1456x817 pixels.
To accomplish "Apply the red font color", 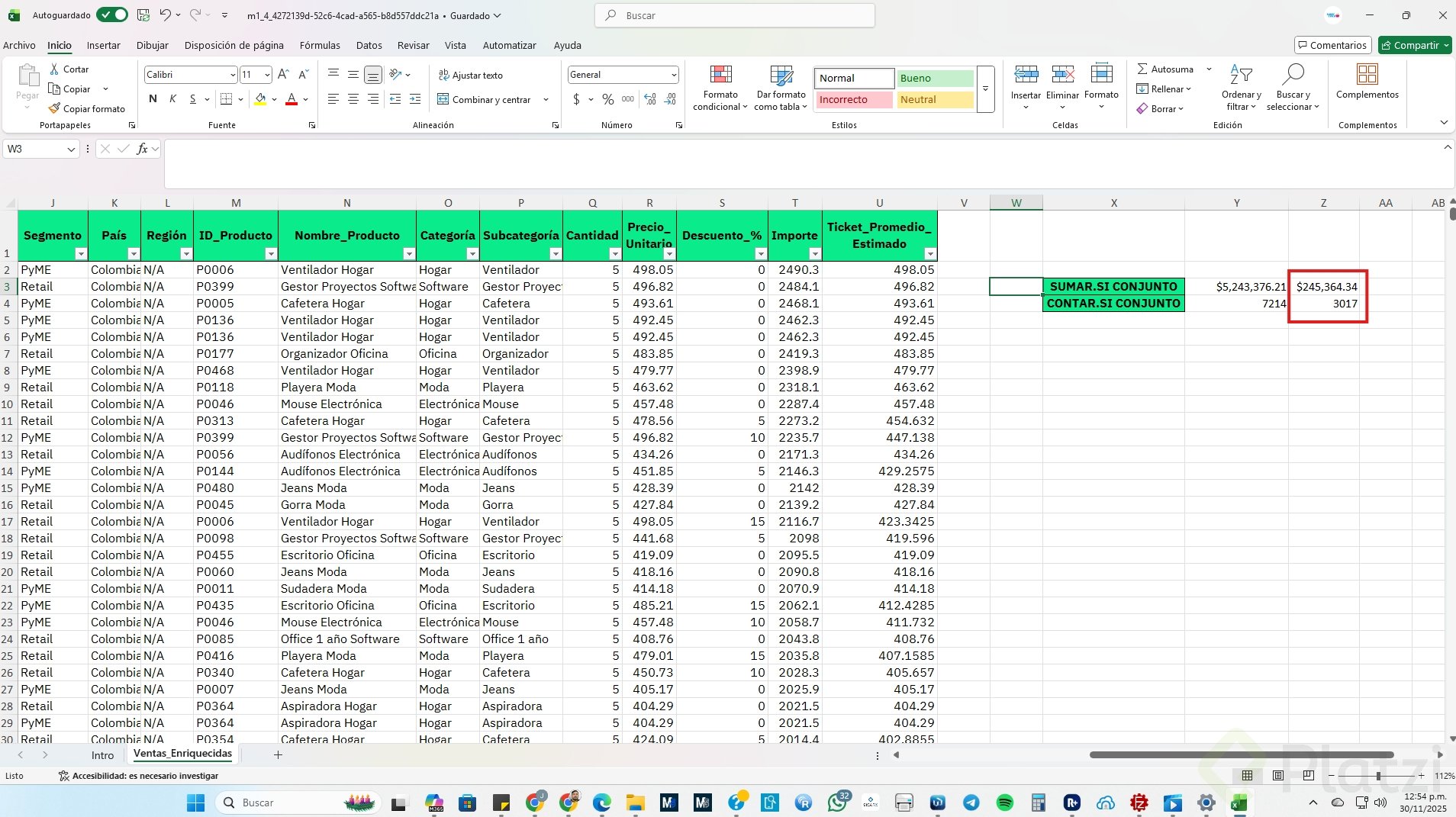I will pyautogui.click(x=291, y=99).
